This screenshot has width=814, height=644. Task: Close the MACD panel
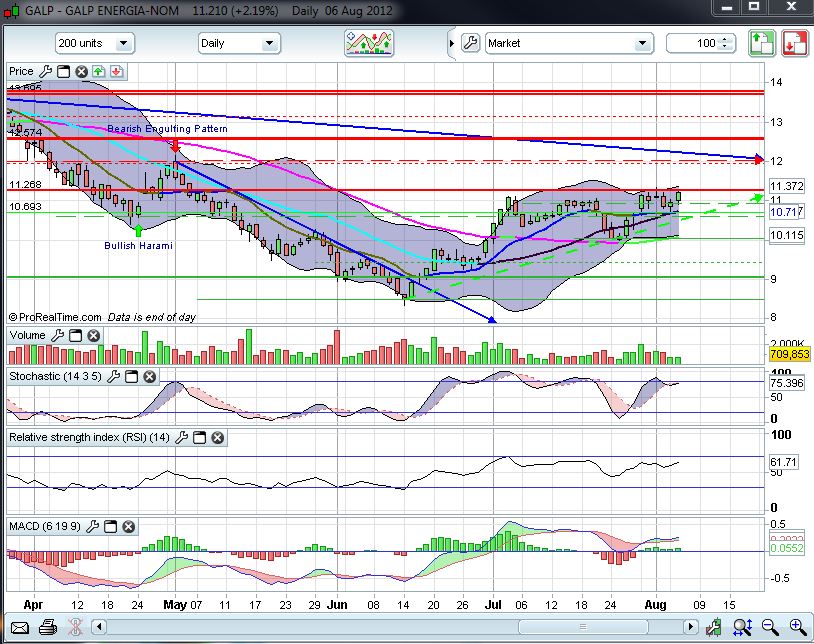point(128,527)
